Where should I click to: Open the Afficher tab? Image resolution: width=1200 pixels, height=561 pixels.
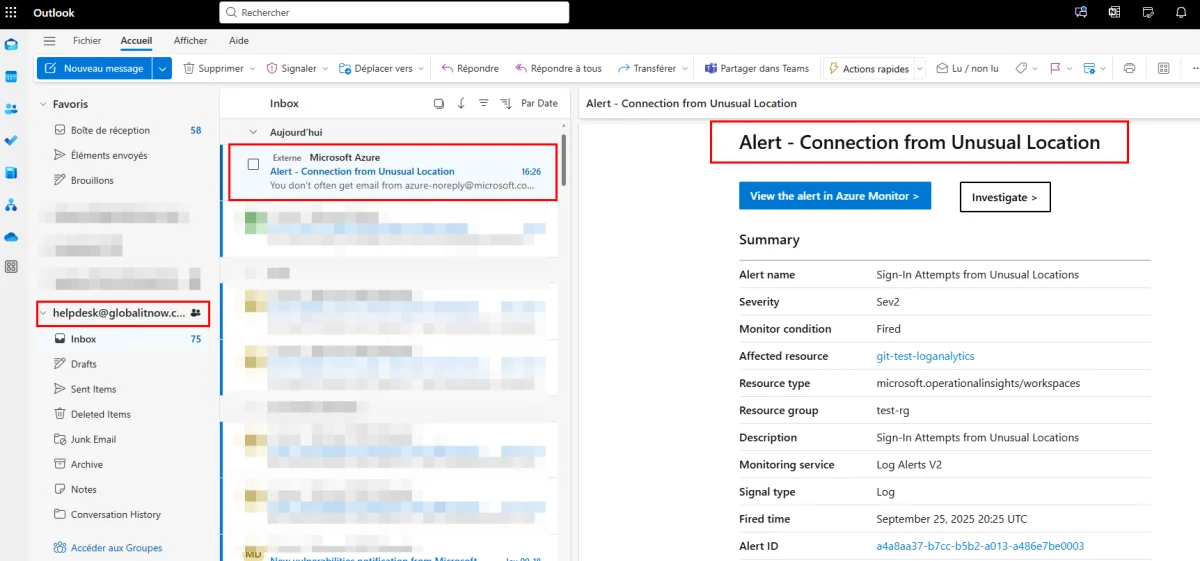point(190,41)
